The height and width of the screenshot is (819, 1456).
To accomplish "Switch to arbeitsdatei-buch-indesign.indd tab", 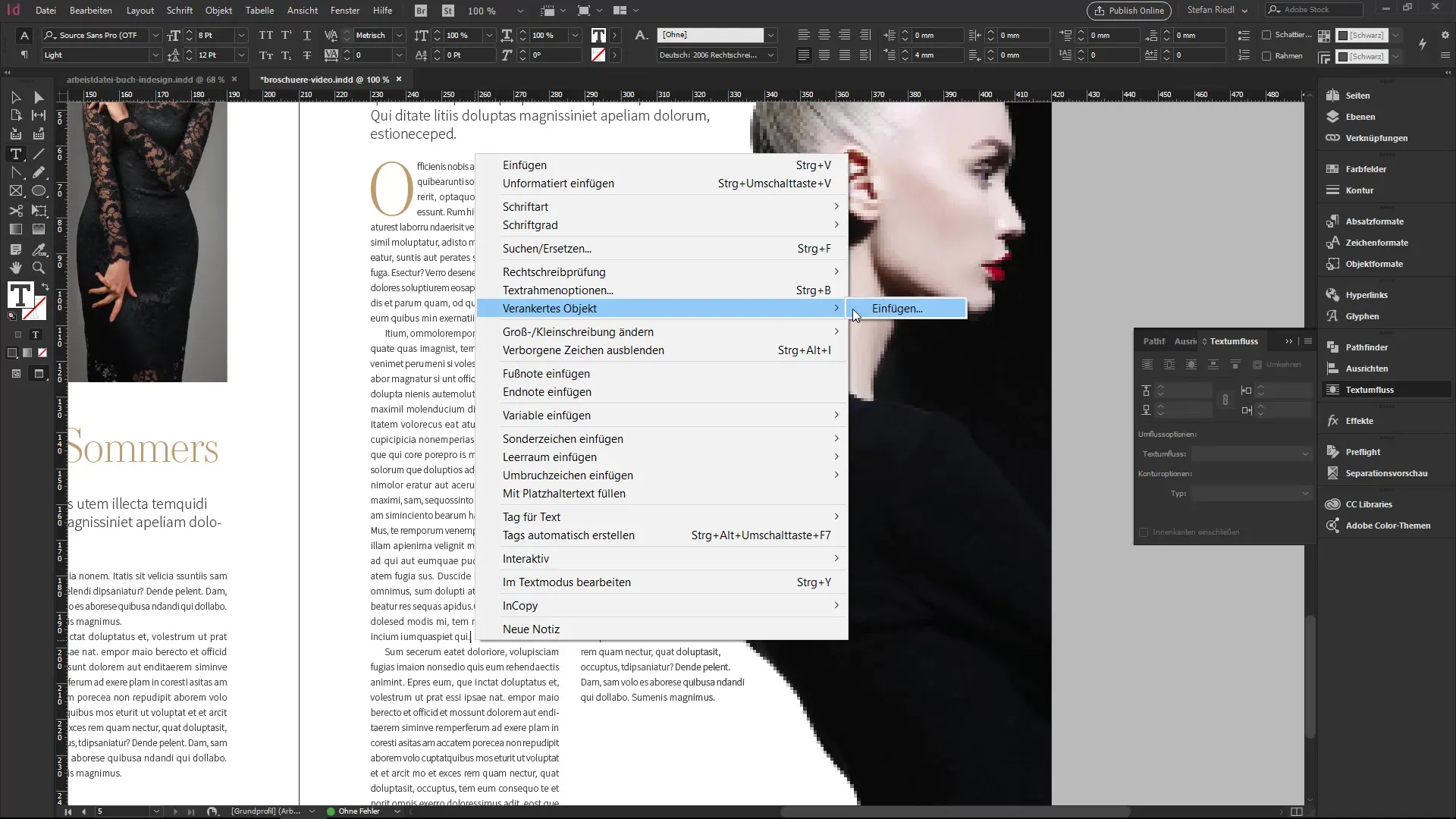I will click(145, 80).
